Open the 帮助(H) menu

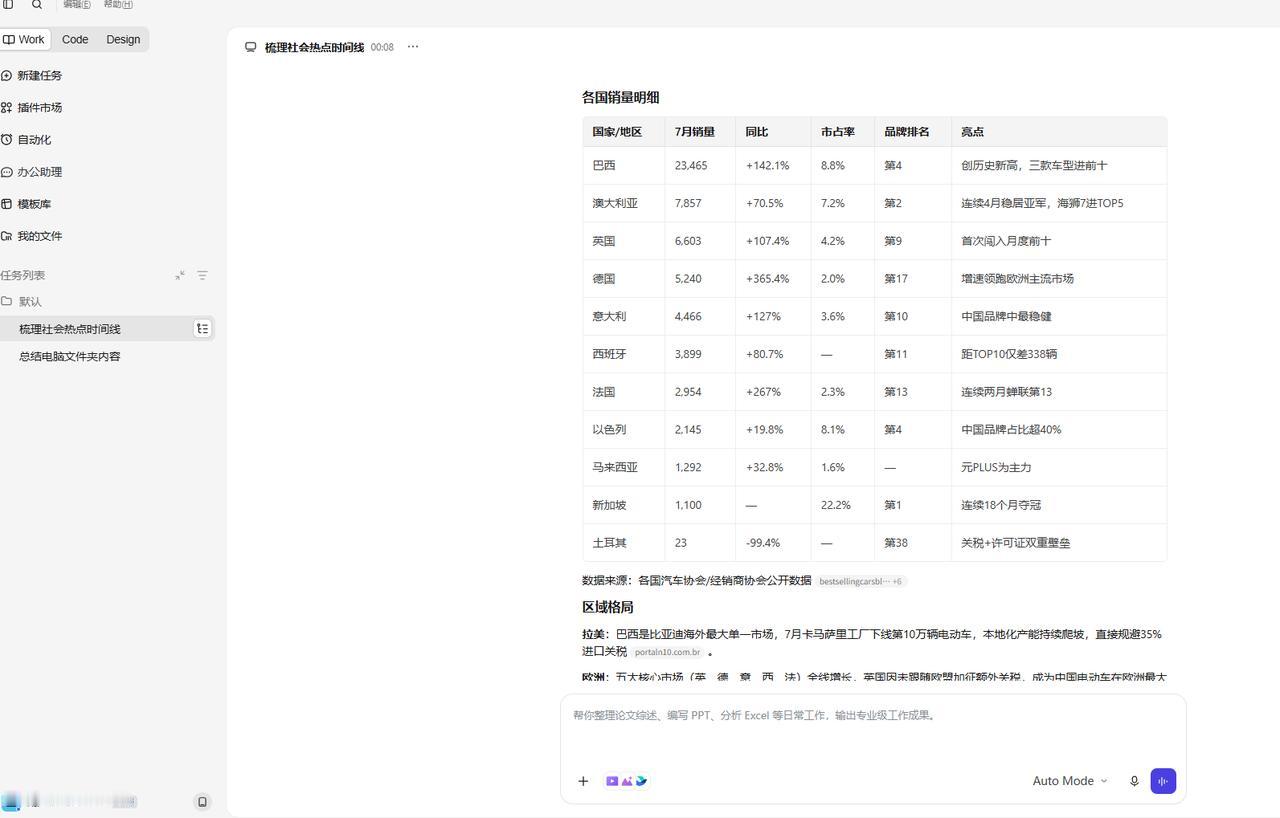click(x=118, y=5)
